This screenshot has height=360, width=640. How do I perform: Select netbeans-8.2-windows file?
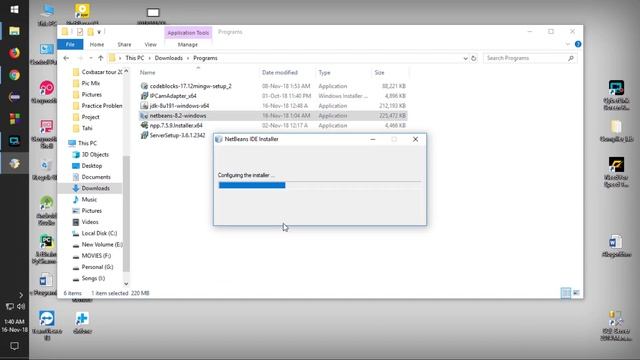[x=178, y=116]
